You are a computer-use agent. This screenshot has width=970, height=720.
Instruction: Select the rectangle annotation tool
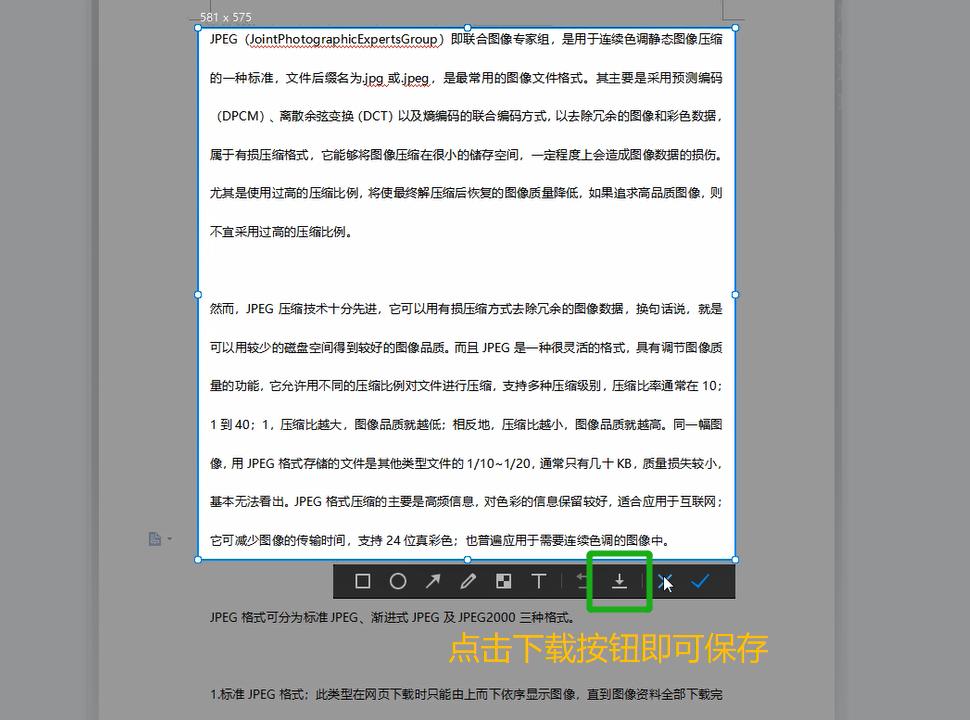click(362, 580)
